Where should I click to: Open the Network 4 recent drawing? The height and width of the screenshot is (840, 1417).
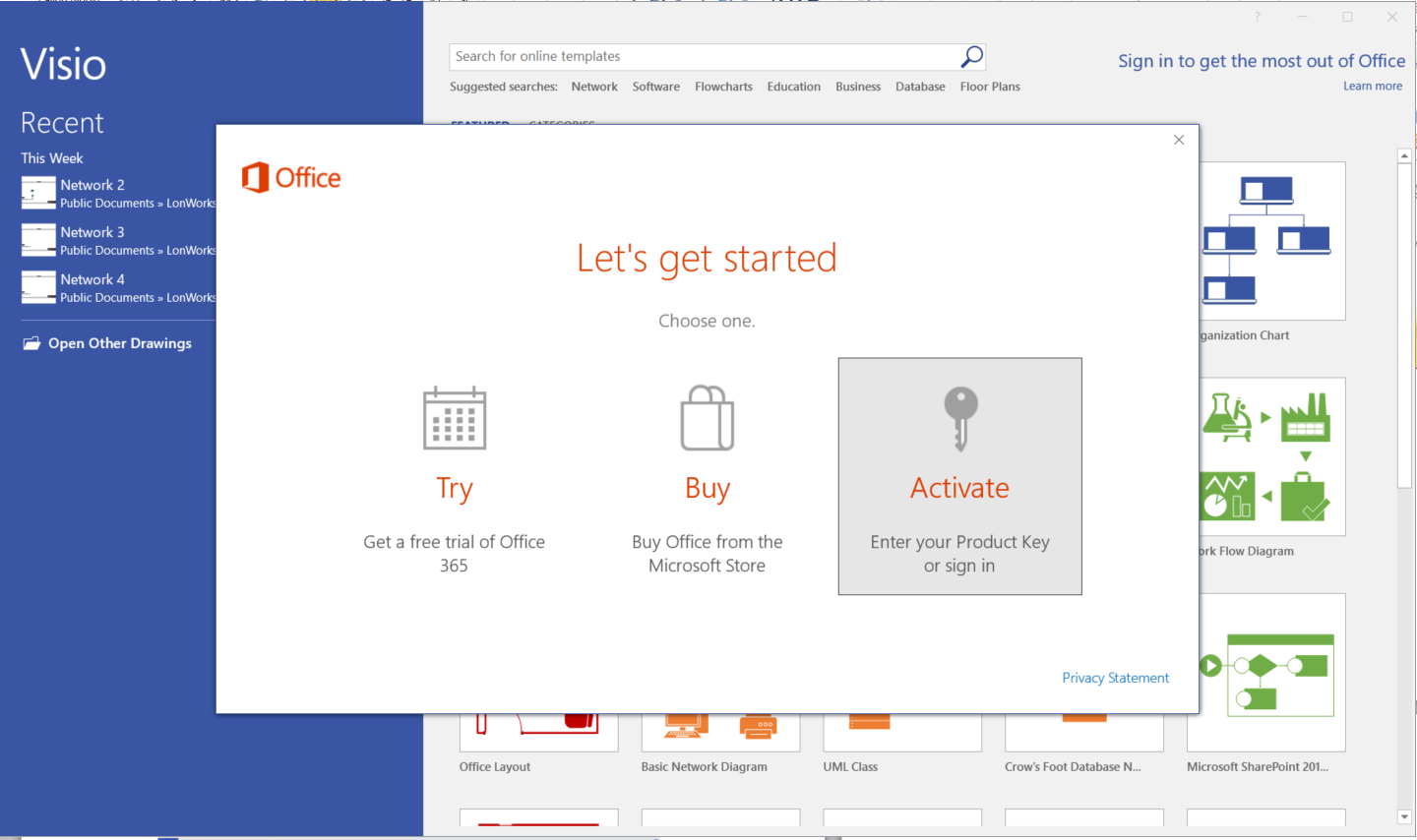coord(118,287)
